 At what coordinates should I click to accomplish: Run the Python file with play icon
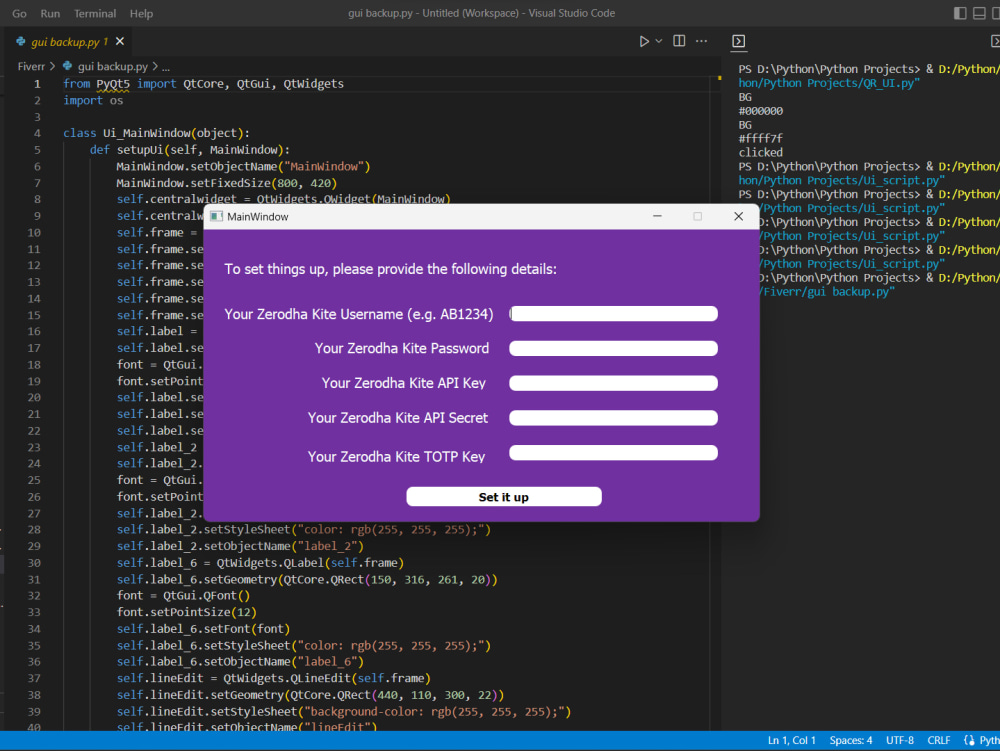[644, 41]
